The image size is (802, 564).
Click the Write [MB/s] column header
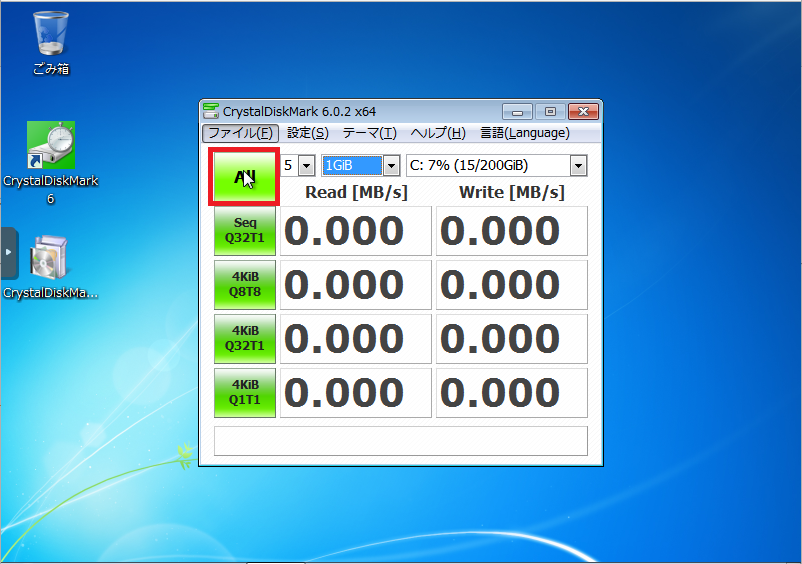(x=511, y=192)
